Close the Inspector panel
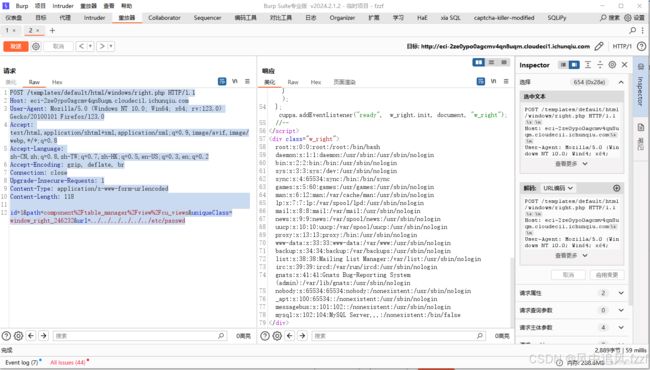Viewport: 650px width, 370px height. click(625, 65)
